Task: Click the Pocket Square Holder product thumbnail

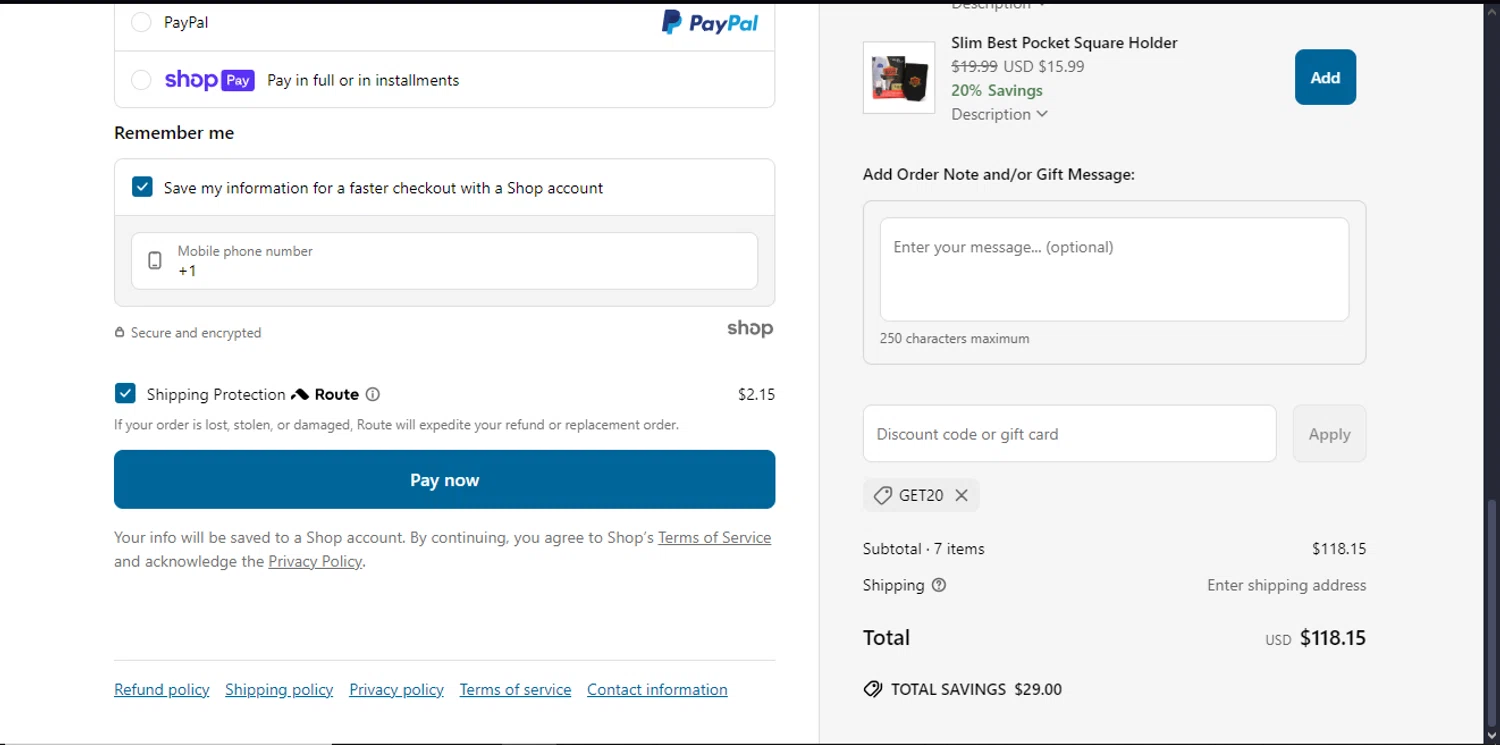Action: (899, 77)
